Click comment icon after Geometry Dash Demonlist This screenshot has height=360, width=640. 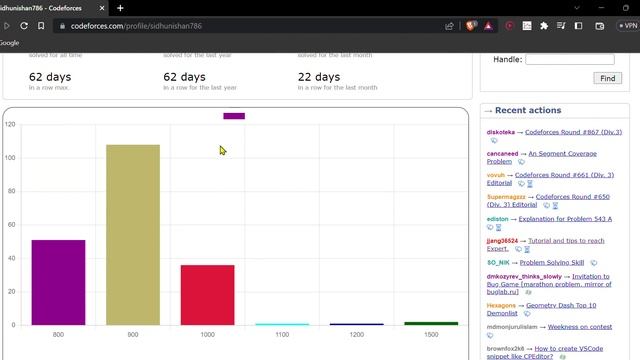[x=527, y=314]
